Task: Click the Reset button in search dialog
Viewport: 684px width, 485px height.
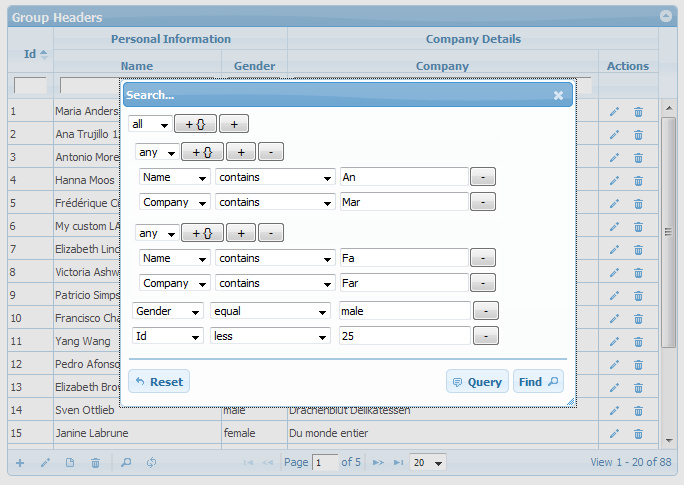Action: click(x=159, y=382)
